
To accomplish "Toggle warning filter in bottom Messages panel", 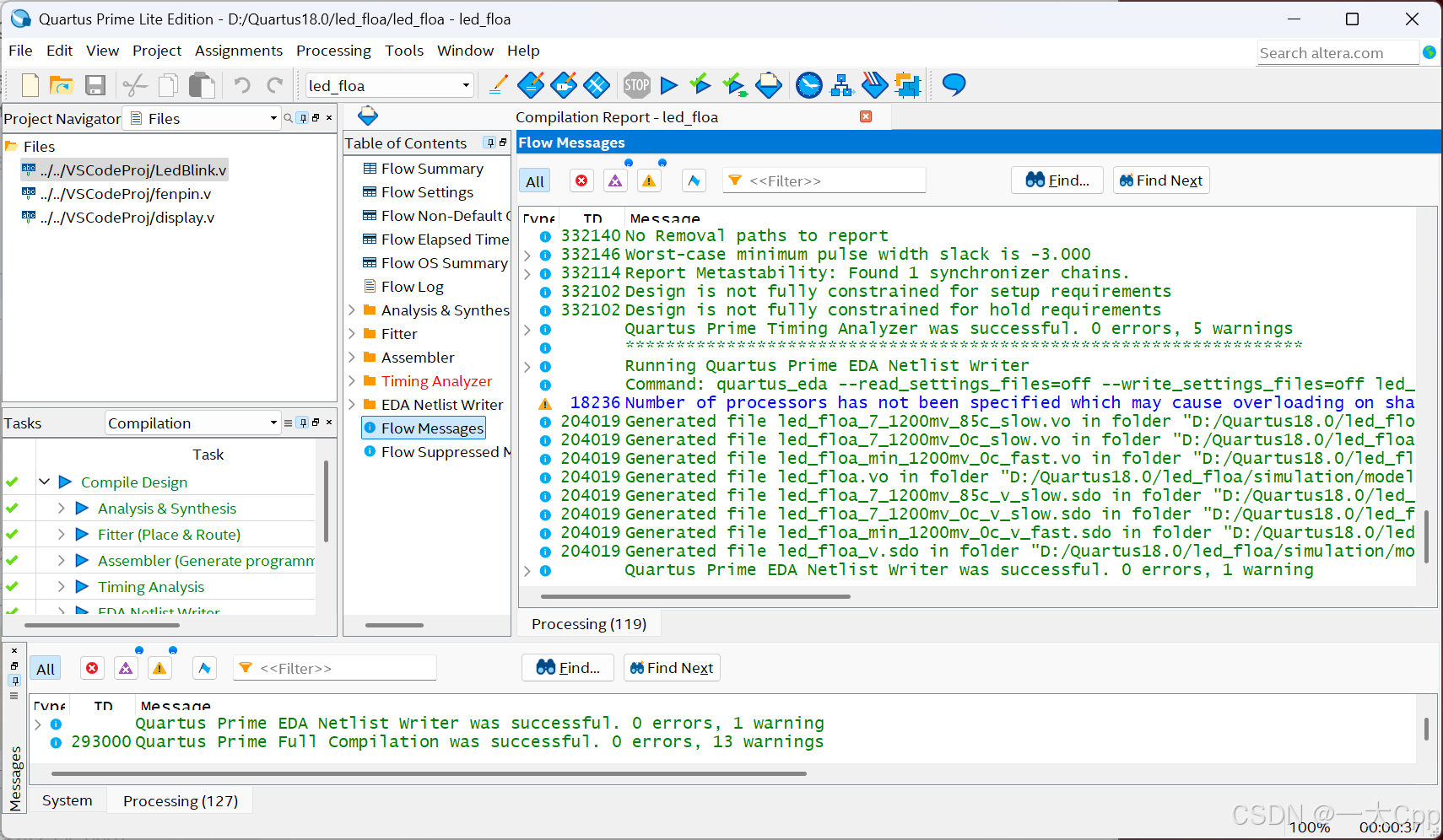I will click(159, 668).
